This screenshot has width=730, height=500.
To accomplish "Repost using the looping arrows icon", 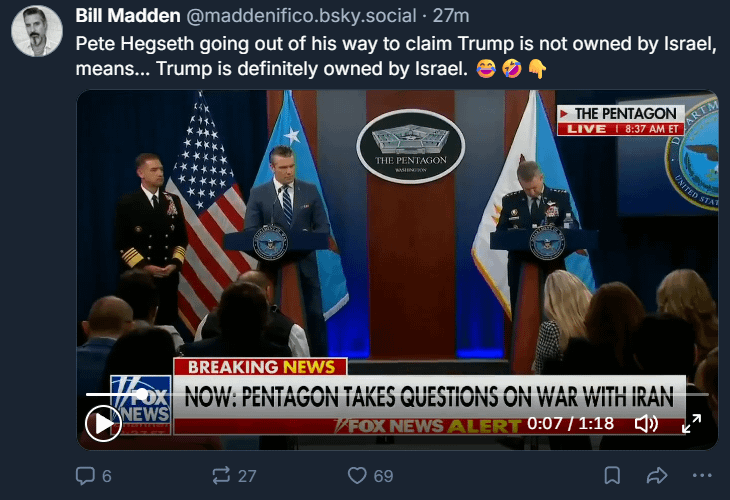I will point(221,476).
